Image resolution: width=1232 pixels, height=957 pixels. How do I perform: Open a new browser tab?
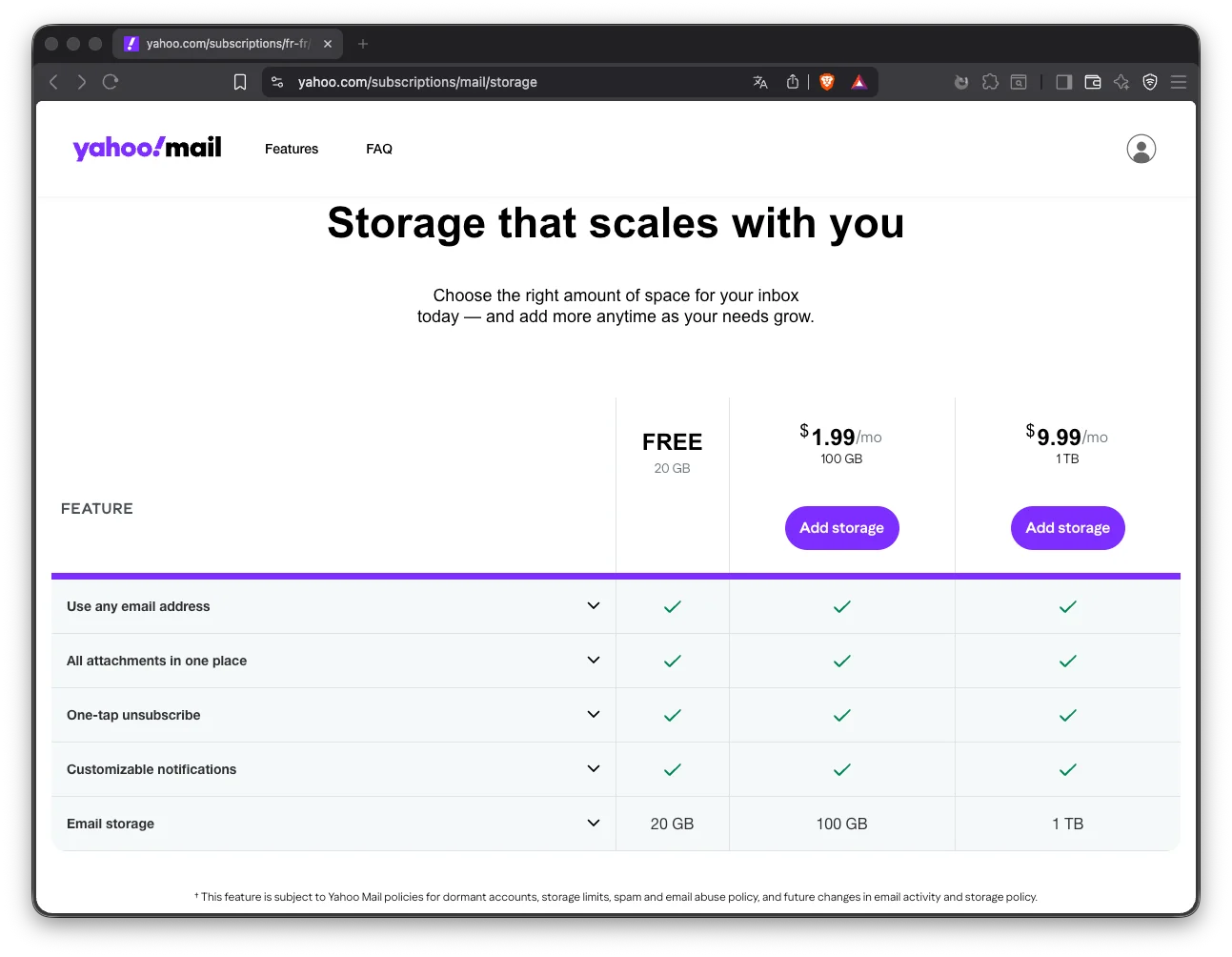click(x=363, y=44)
